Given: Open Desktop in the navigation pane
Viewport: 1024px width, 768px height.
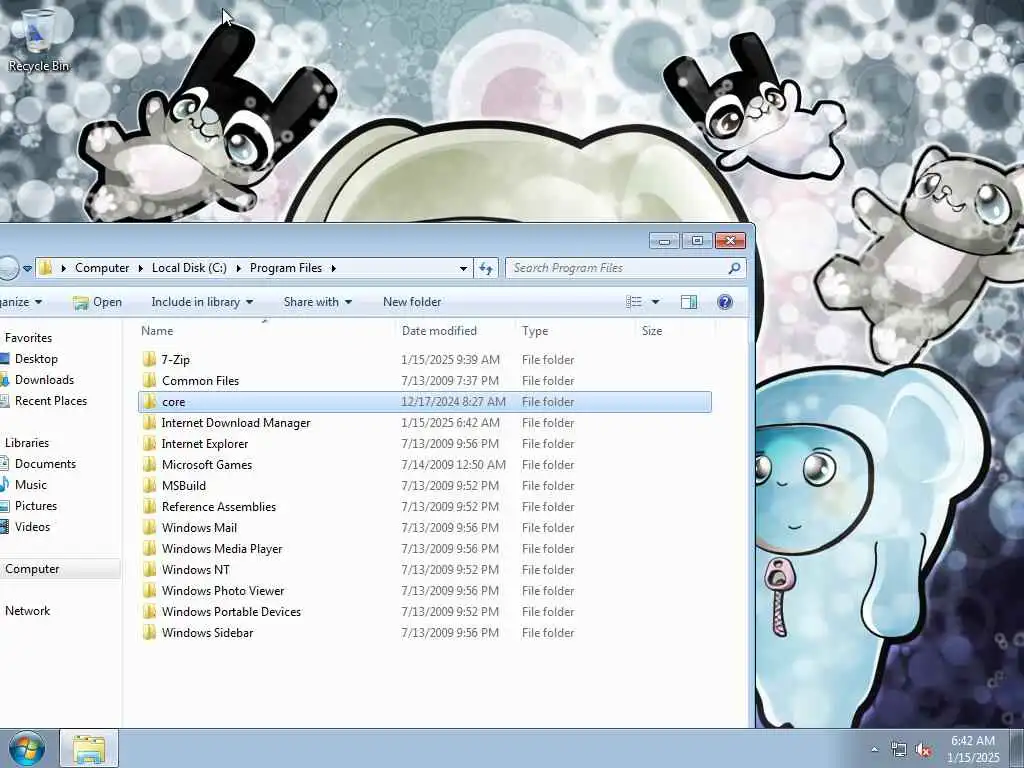Looking at the screenshot, I should coord(36,359).
